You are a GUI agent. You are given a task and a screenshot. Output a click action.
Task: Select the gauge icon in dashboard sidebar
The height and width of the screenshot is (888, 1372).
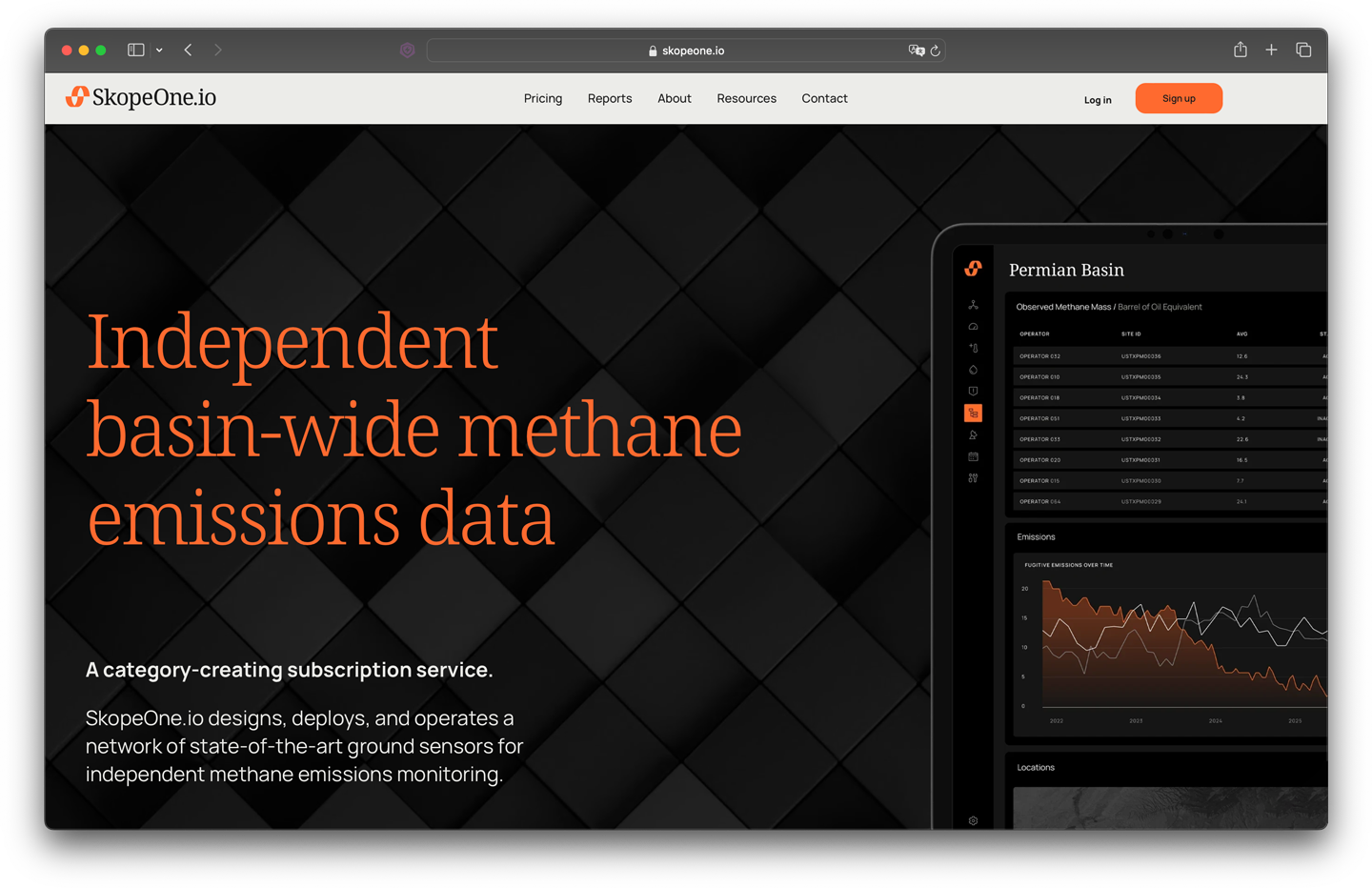pos(973,327)
